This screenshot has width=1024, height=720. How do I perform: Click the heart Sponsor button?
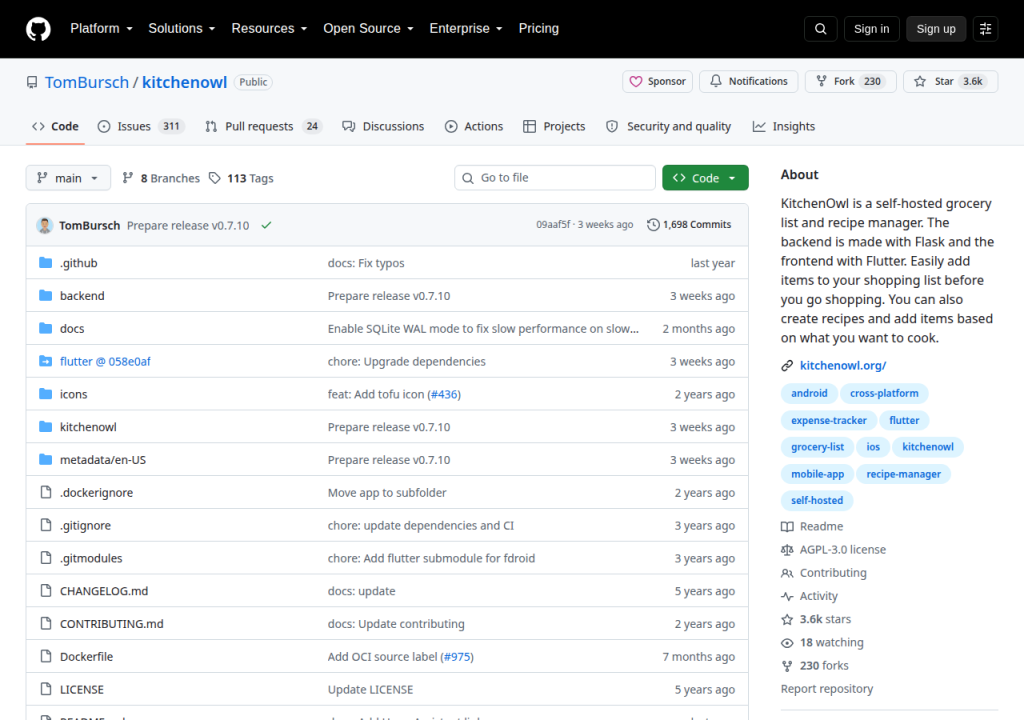pos(657,82)
